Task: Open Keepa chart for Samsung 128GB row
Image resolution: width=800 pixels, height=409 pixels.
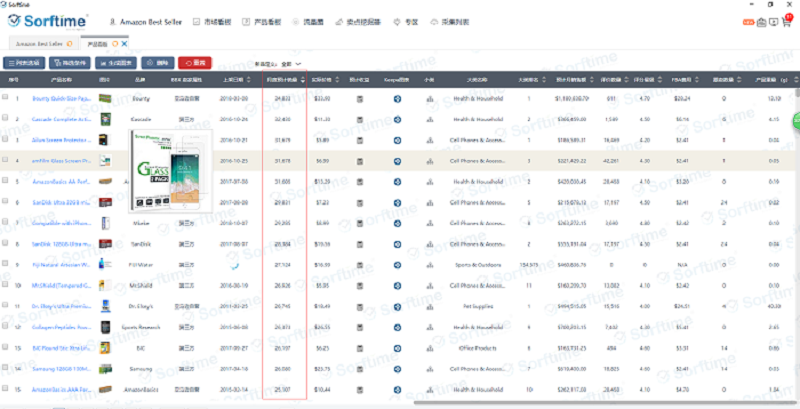Action: click(397, 369)
